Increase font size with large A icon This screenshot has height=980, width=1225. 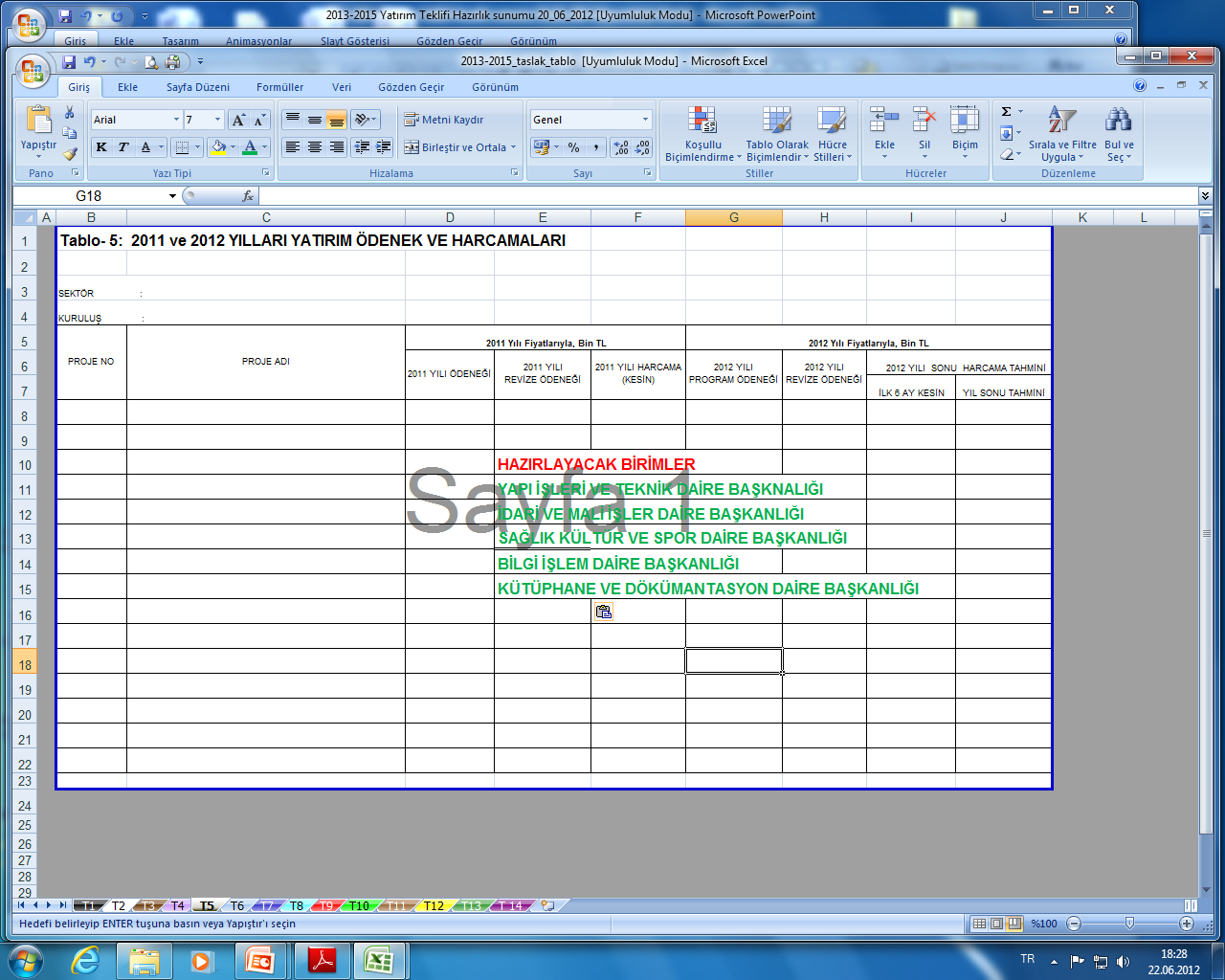click(238, 120)
